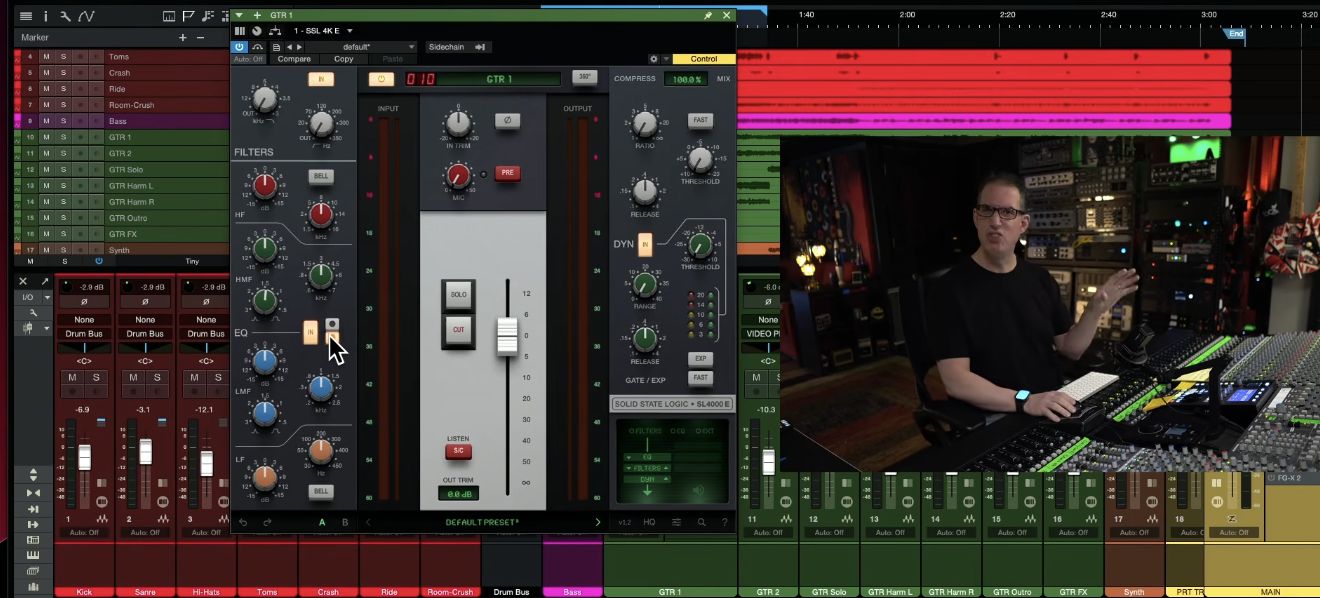Click the plus icon in plugin title bar

[x=257, y=16]
